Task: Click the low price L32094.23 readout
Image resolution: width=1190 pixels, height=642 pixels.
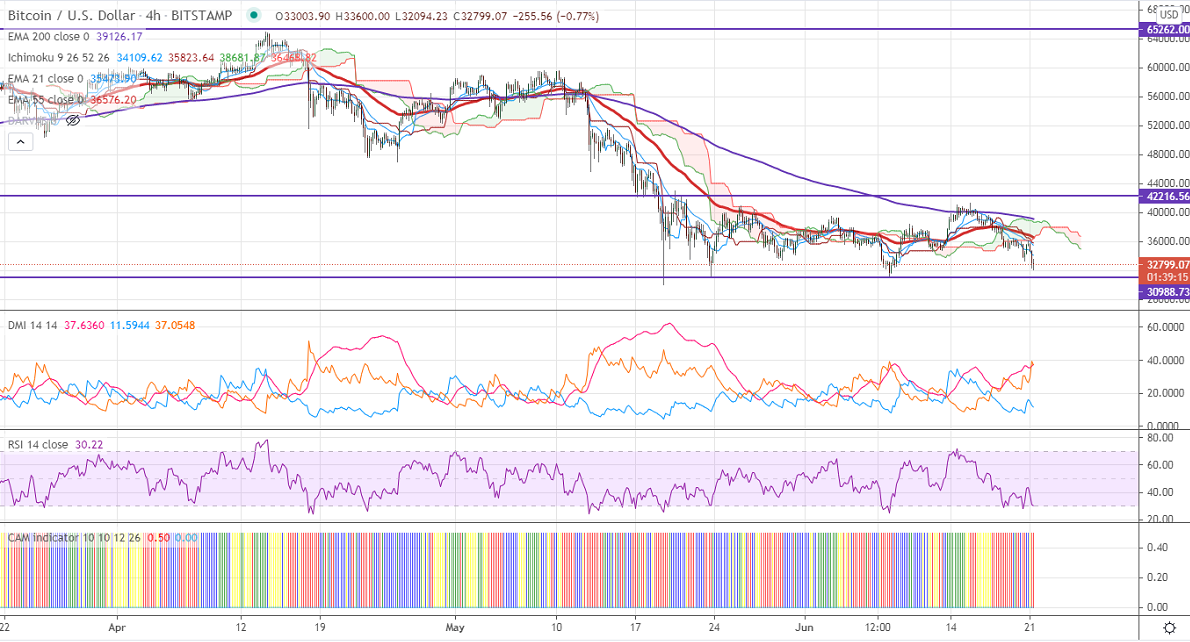Action: pyautogui.click(x=421, y=16)
